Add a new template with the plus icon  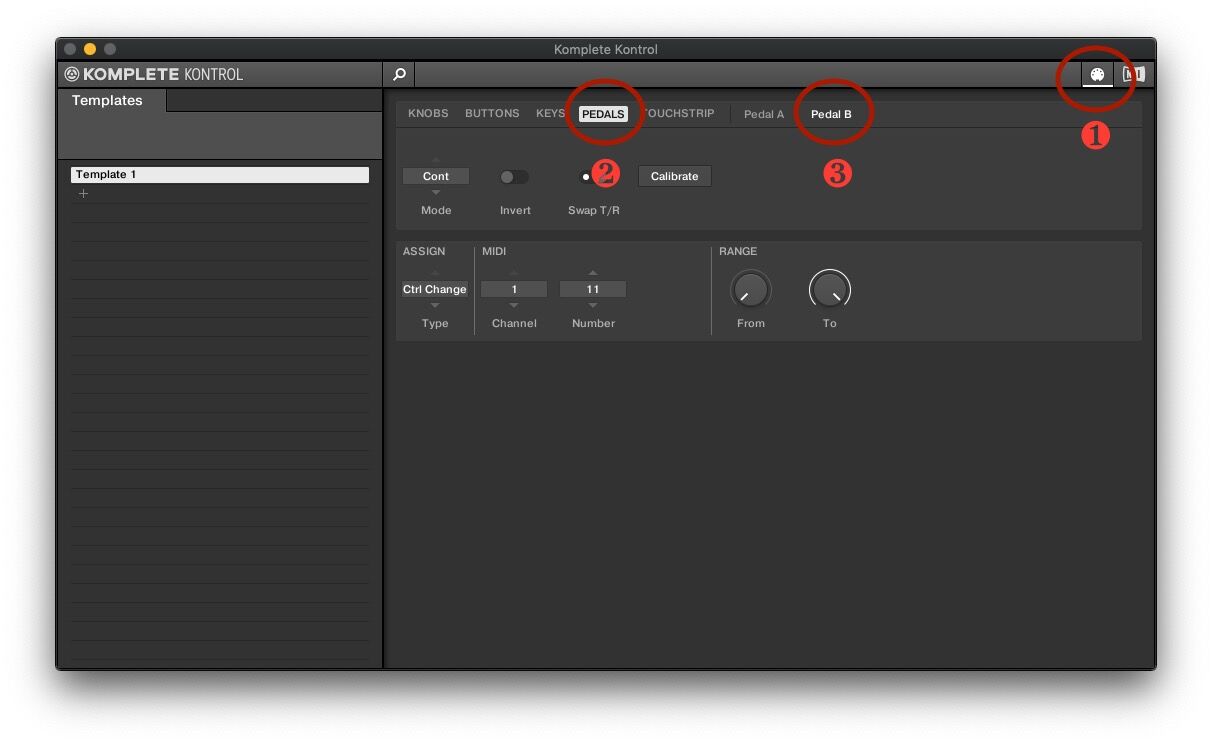[83, 193]
